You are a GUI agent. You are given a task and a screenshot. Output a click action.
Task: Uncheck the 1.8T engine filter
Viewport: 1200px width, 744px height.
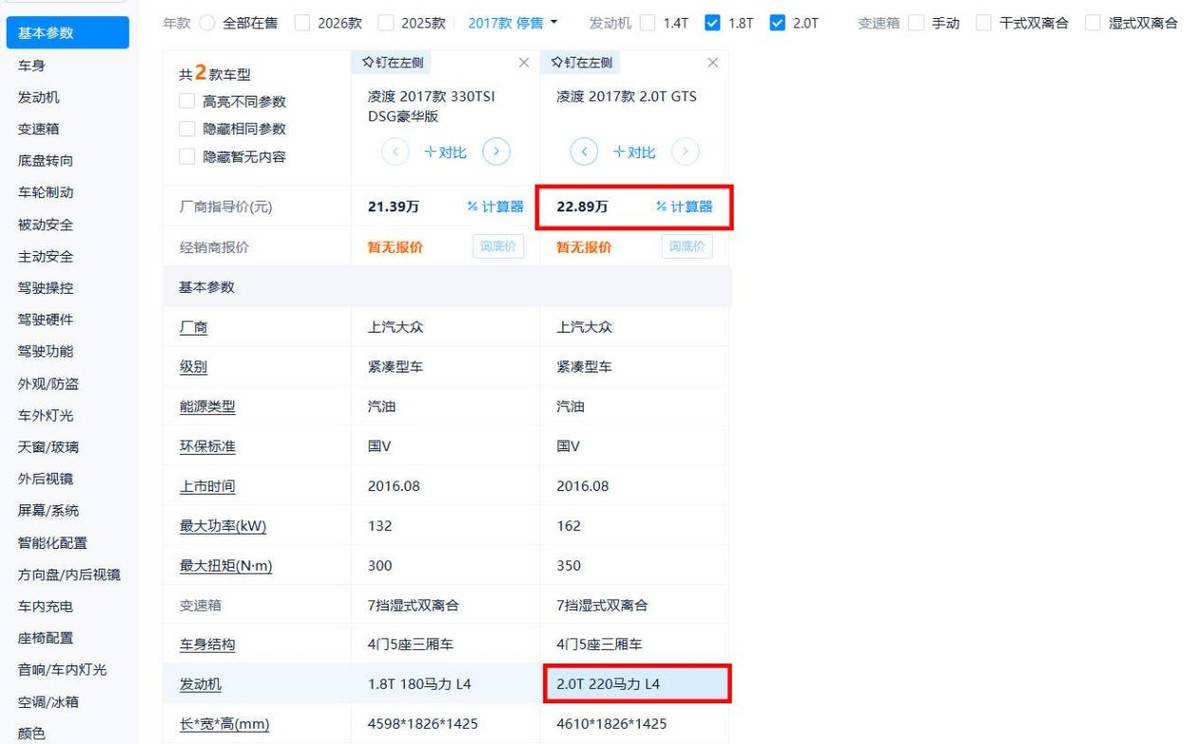click(x=713, y=22)
